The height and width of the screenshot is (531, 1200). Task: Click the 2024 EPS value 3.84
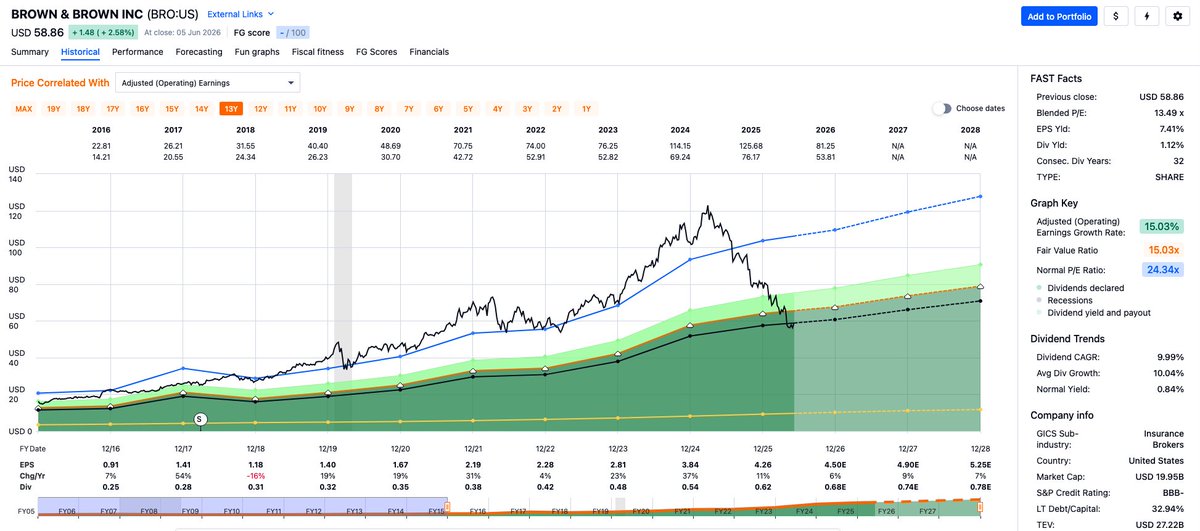pos(690,465)
